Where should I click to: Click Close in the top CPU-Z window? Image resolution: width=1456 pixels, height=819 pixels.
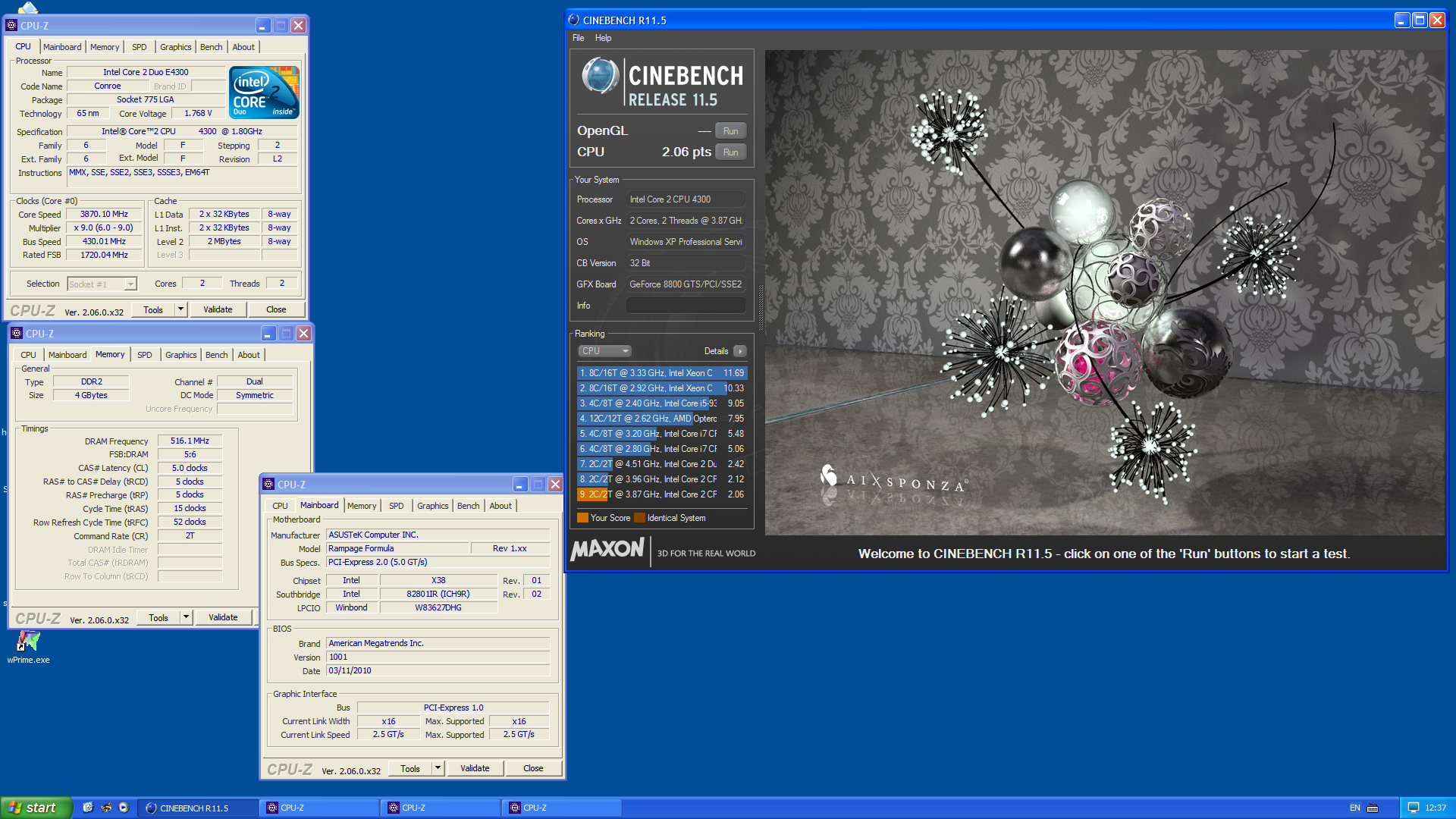pyautogui.click(x=276, y=309)
